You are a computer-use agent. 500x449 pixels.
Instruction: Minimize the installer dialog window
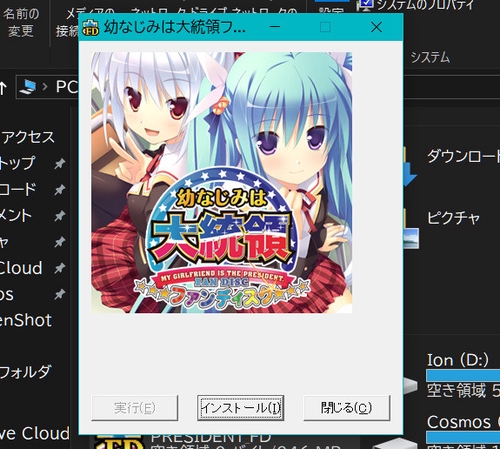[275, 27]
